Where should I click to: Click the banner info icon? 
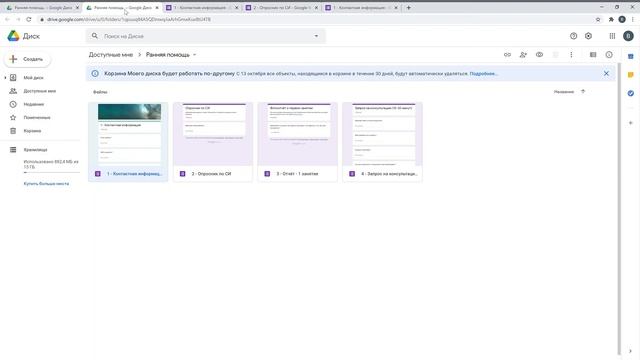pos(95,73)
